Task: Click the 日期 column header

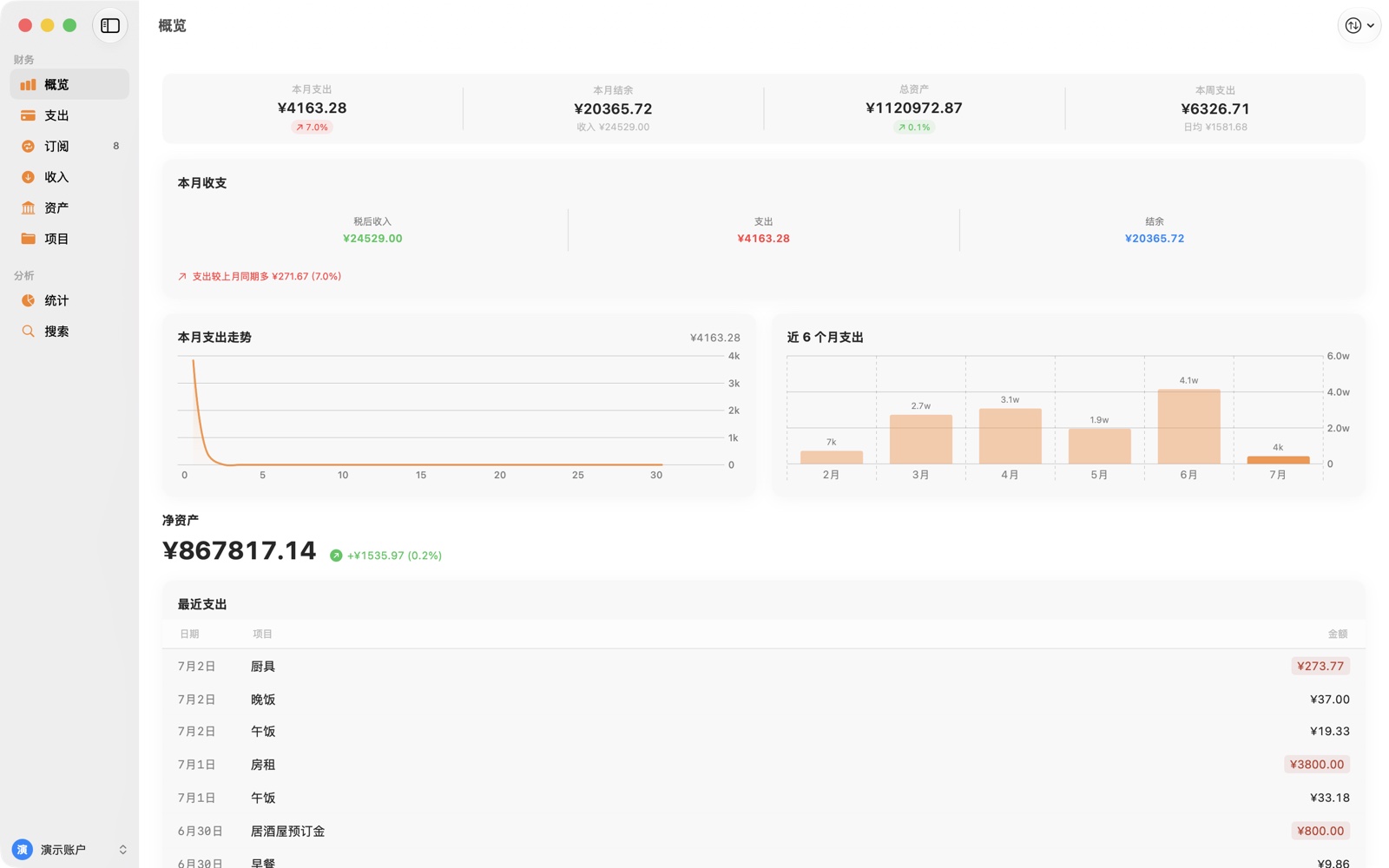Action: pos(189,634)
